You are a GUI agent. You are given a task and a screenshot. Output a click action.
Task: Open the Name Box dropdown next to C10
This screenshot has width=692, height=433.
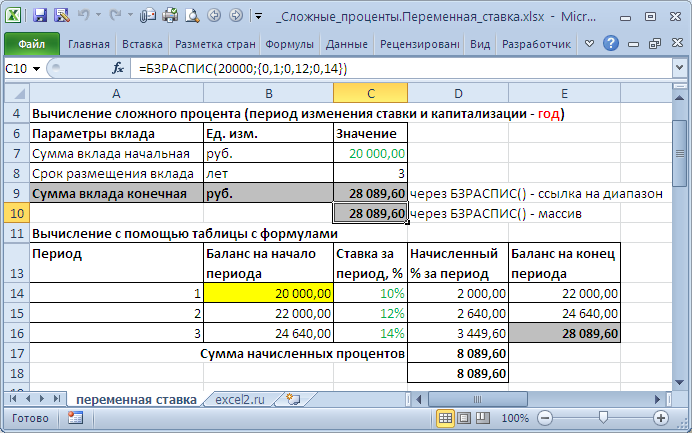pyautogui.click(x=37, y=69)
